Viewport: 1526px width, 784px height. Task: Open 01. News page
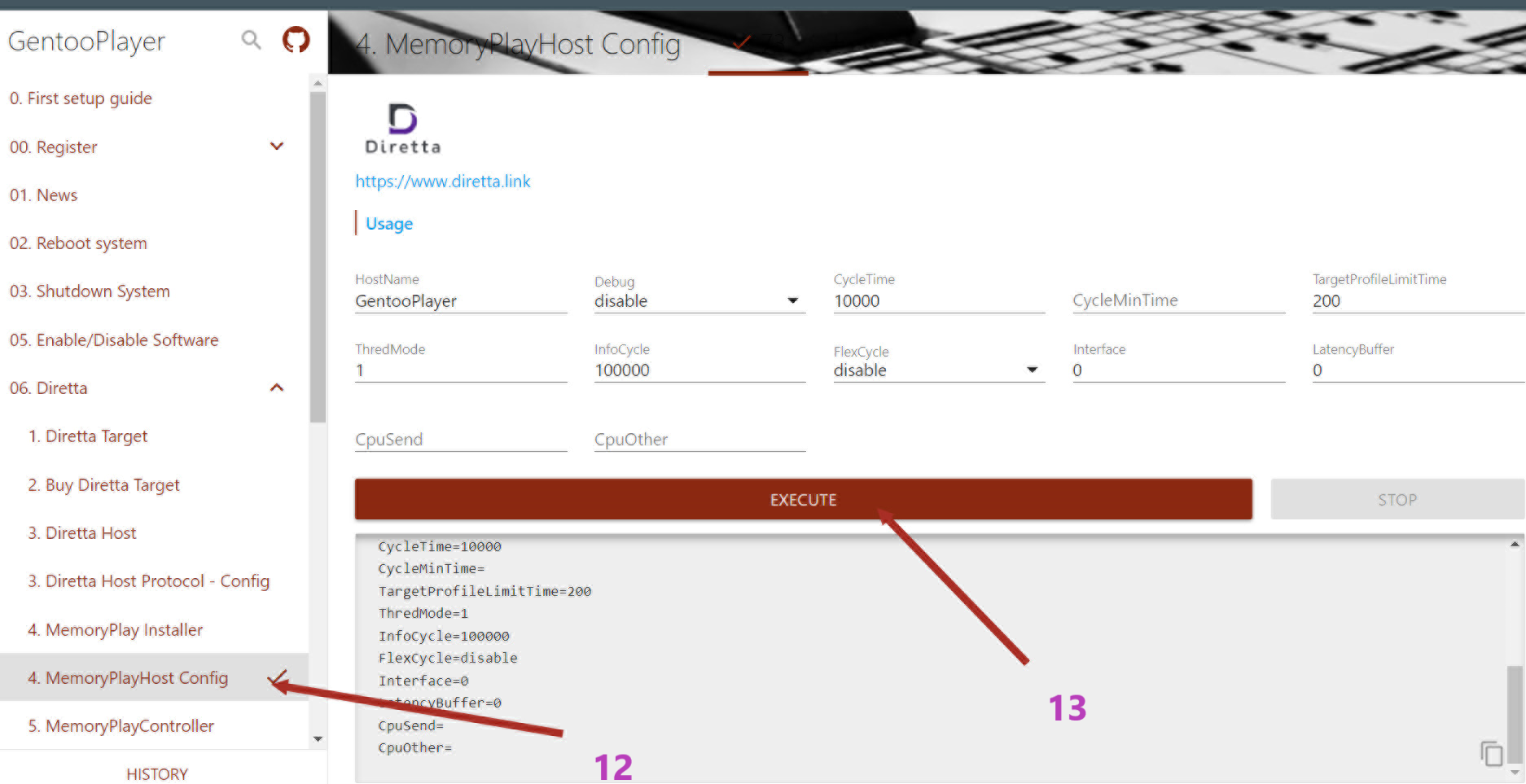(x=44, y=195)
